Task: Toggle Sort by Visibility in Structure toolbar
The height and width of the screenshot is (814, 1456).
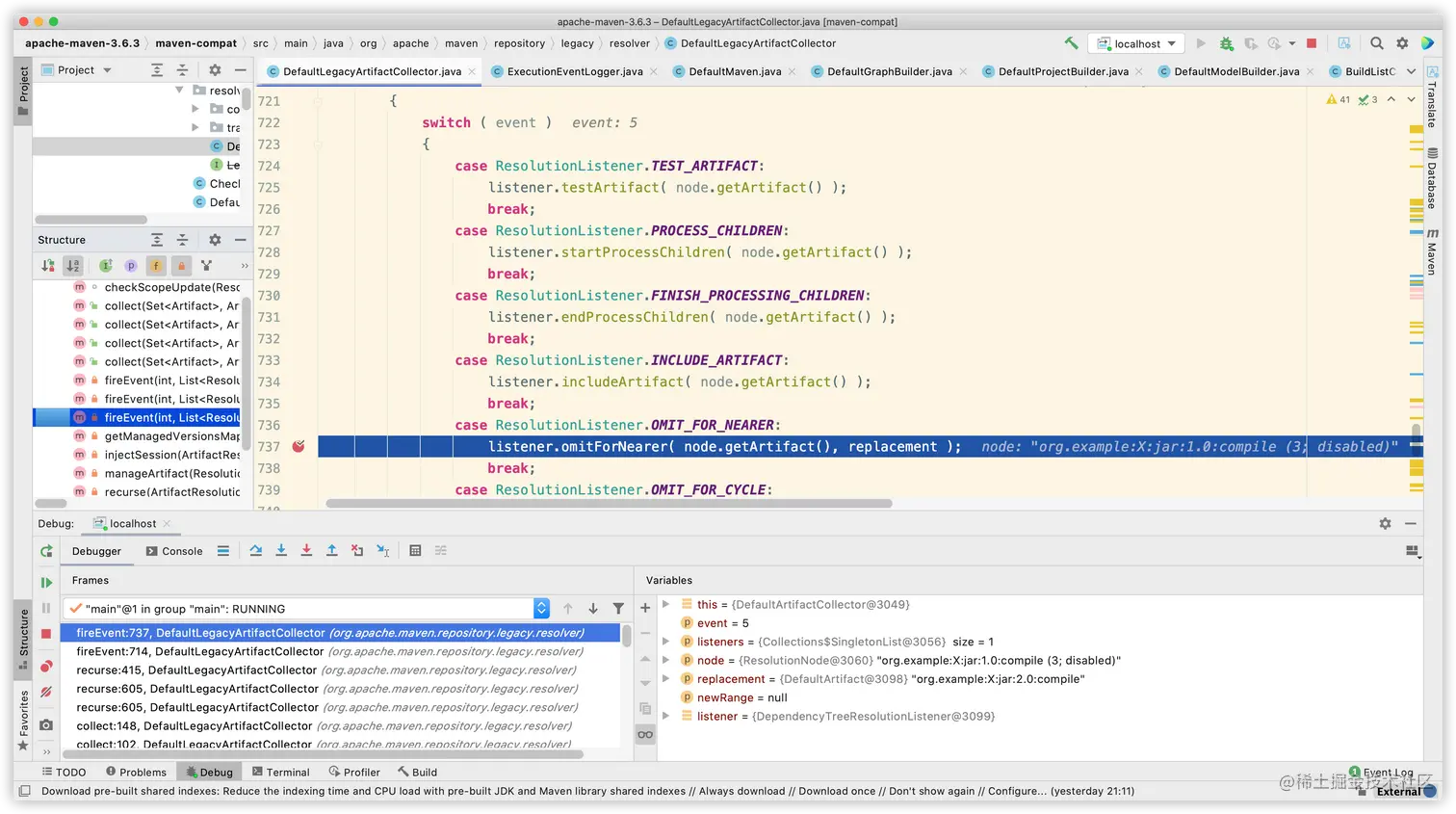Action: 48,266
